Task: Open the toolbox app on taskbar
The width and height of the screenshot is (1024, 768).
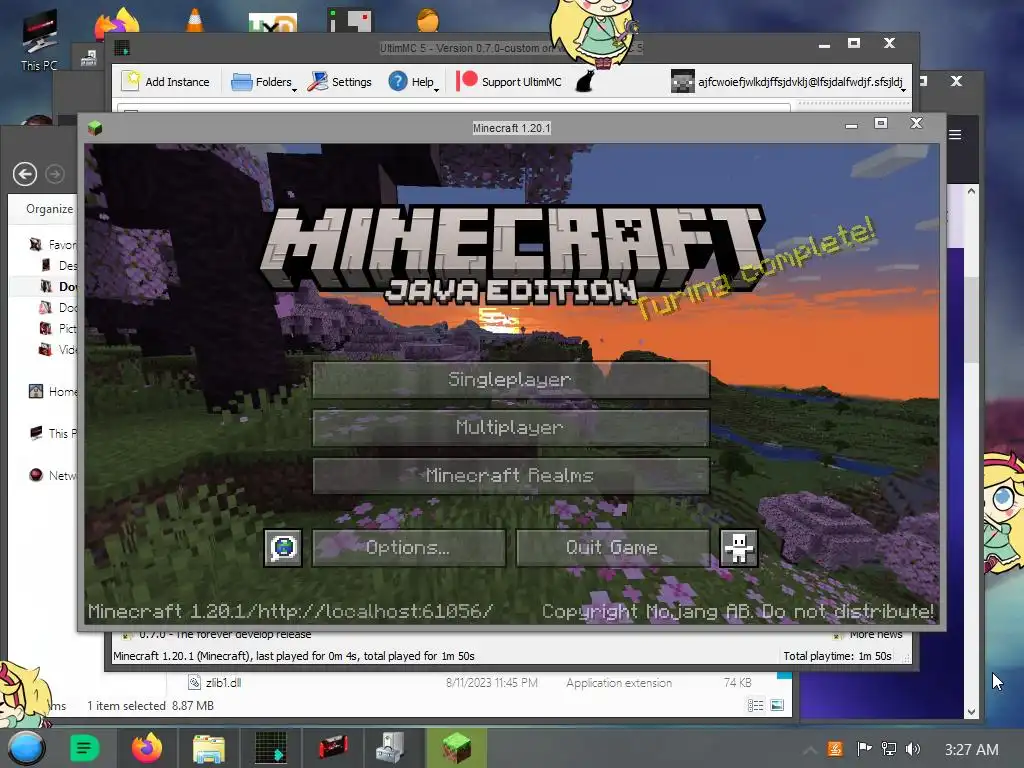Action: [391, 748]
